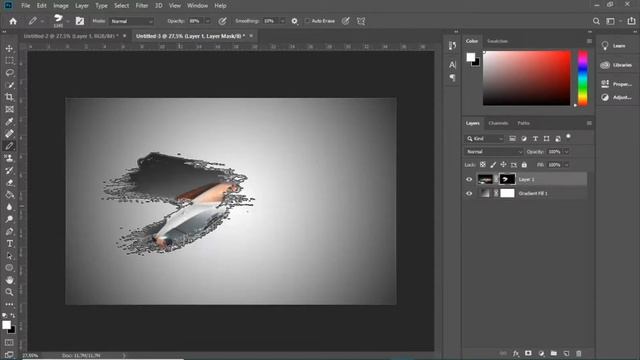Select the Lasso tool
The image size is (640, 360).
pyautogui.click(x=9, y=73)
